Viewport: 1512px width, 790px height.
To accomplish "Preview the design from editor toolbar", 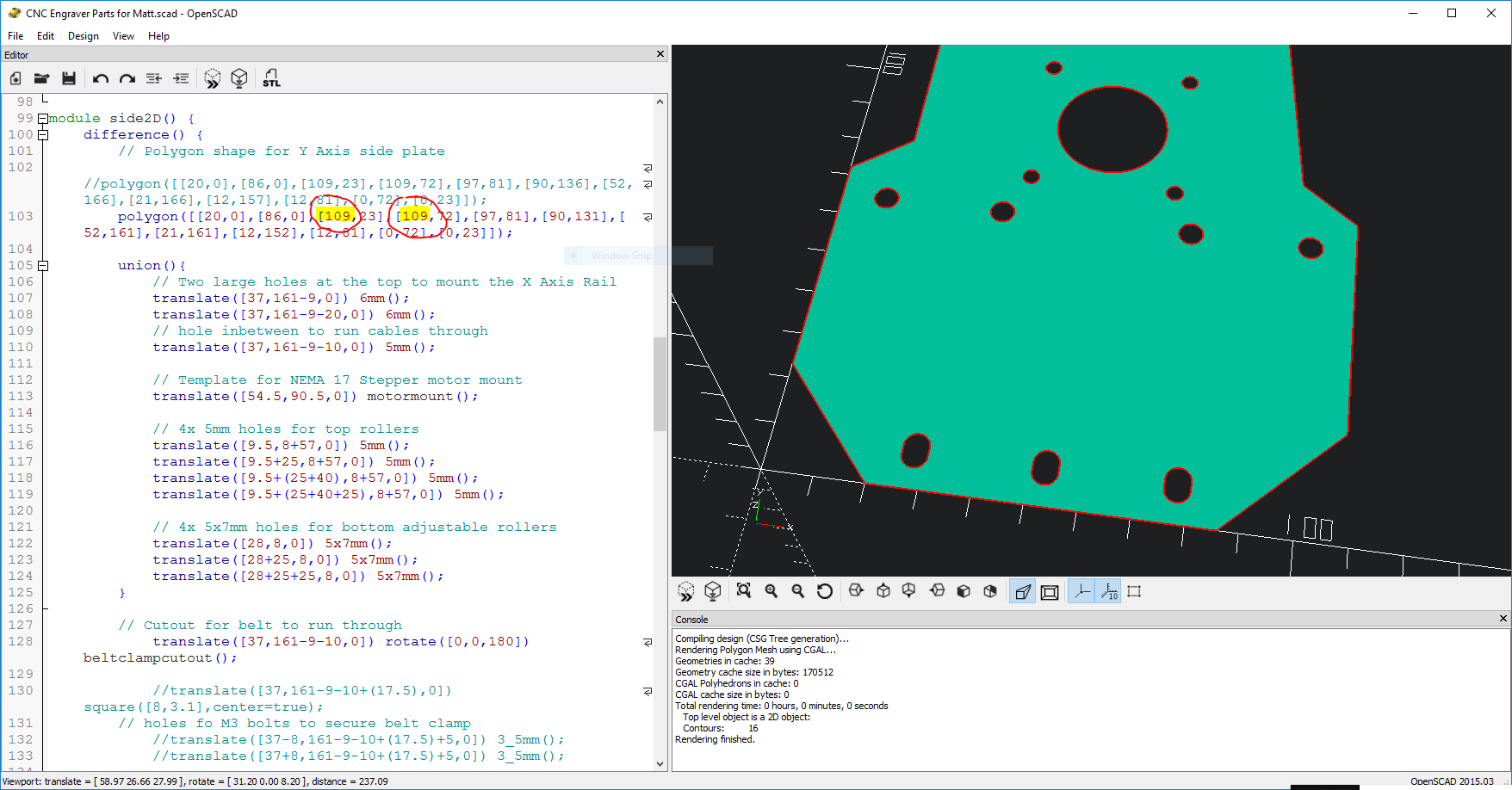I will pyautogui.click(x=213, y=78).
